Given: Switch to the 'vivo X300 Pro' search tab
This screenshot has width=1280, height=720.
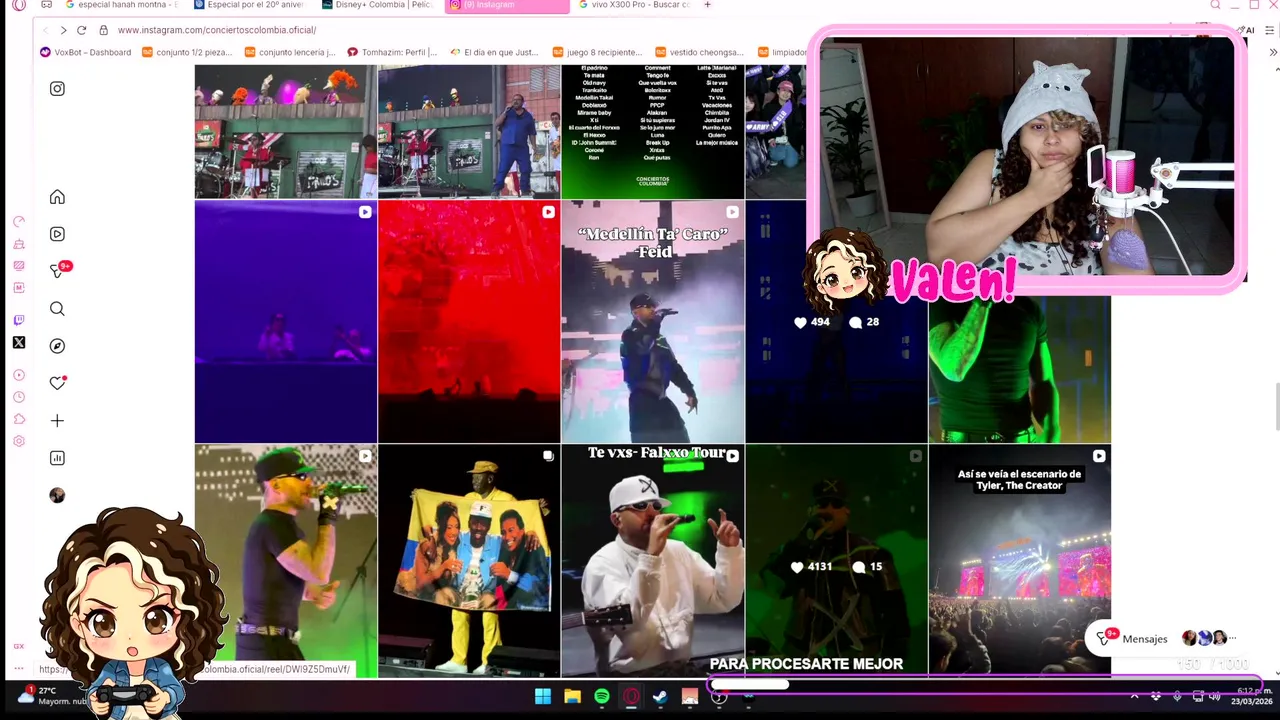Looking at the screenshot, I should tap(634, 5).
